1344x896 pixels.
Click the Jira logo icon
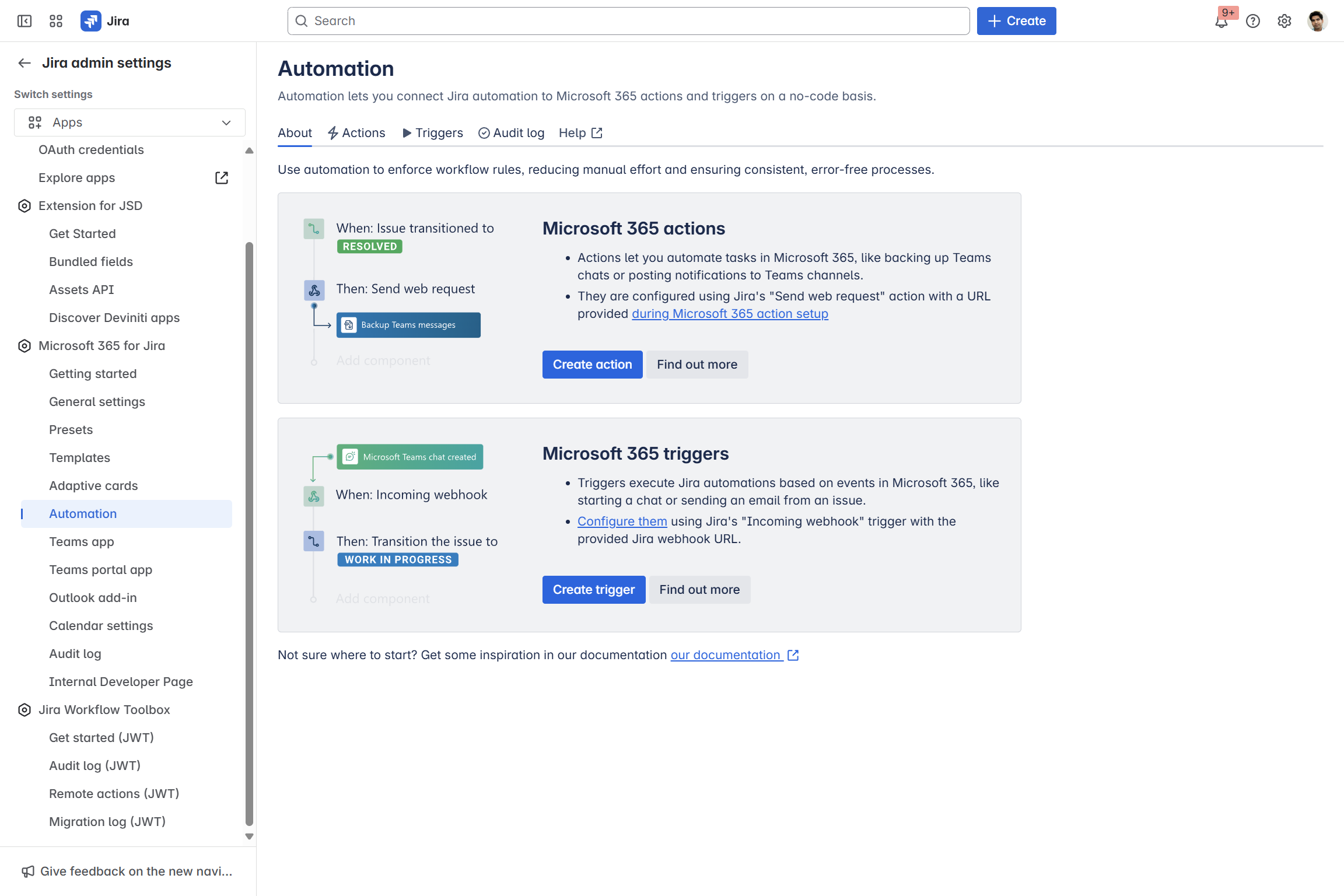pyautogui.click(x=90, y=21)
